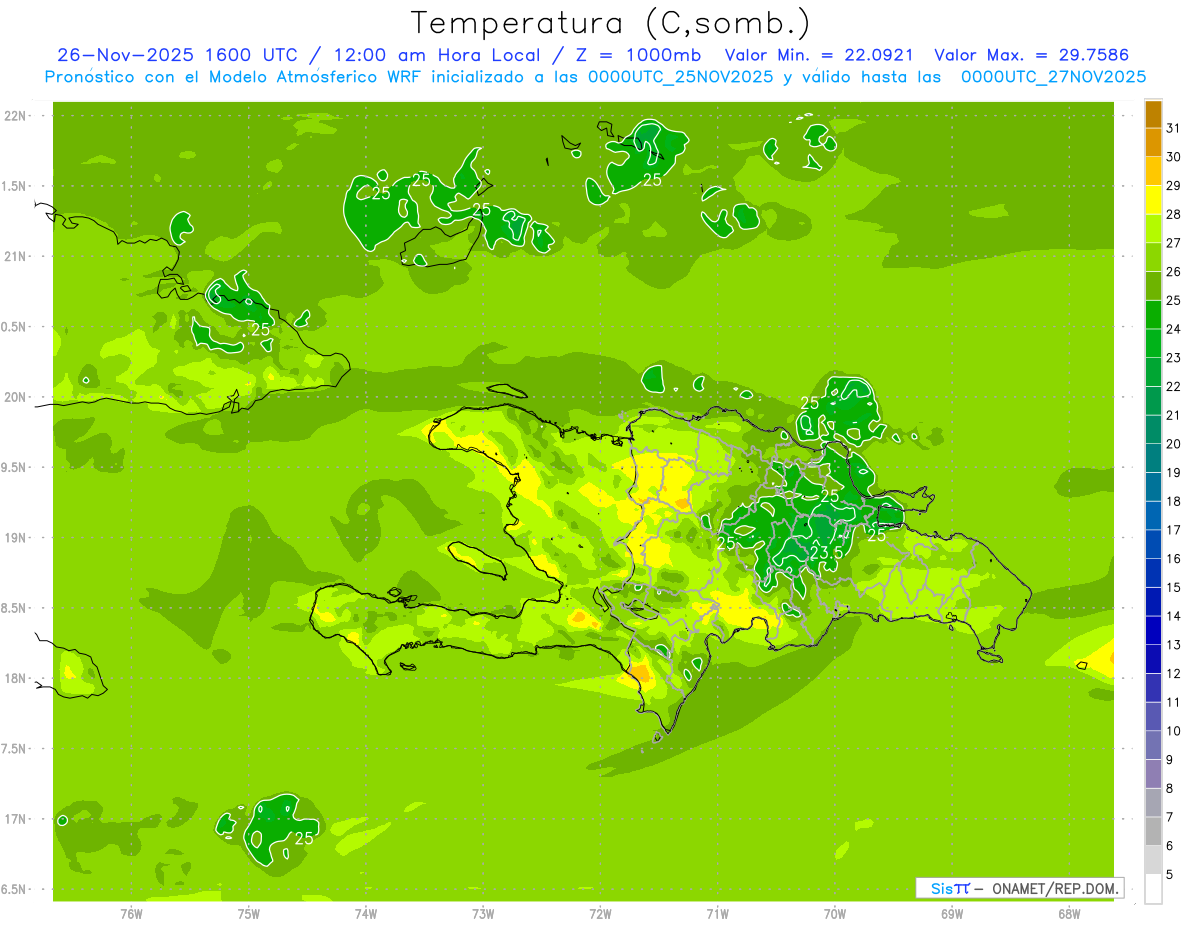The image size is (1200, 927).
Task: Click the '8.5N' latitude axis label
Action: click(15, 608)
